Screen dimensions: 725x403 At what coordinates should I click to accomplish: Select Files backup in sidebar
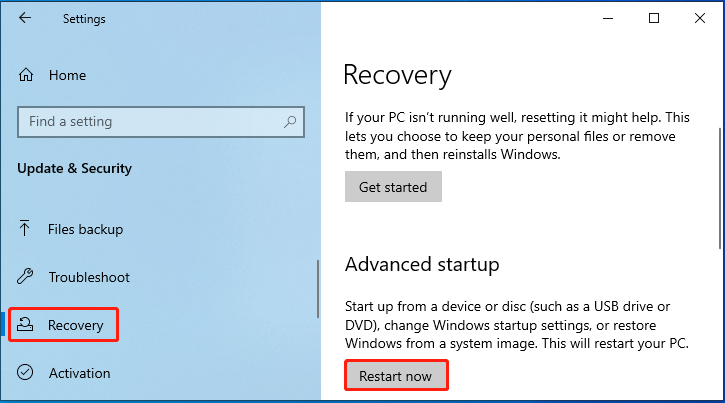(86, 229)
